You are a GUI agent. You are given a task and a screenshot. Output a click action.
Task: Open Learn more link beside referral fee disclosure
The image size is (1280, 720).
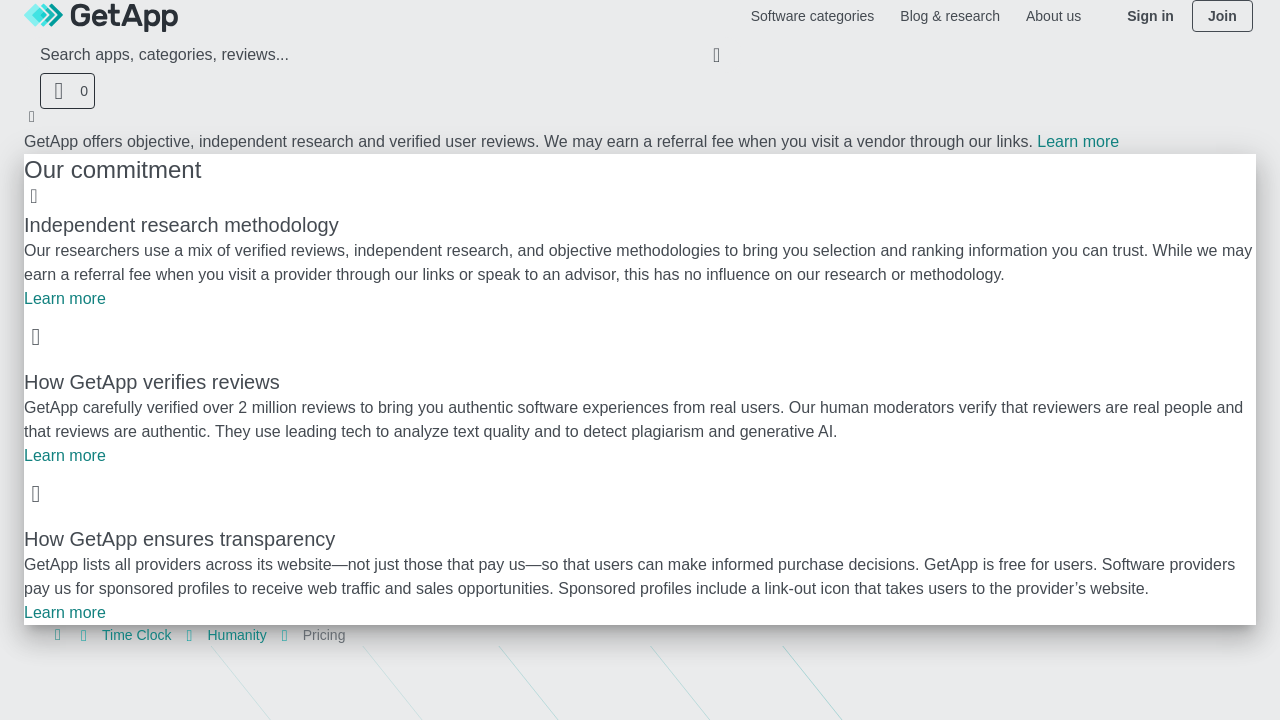1078,142
